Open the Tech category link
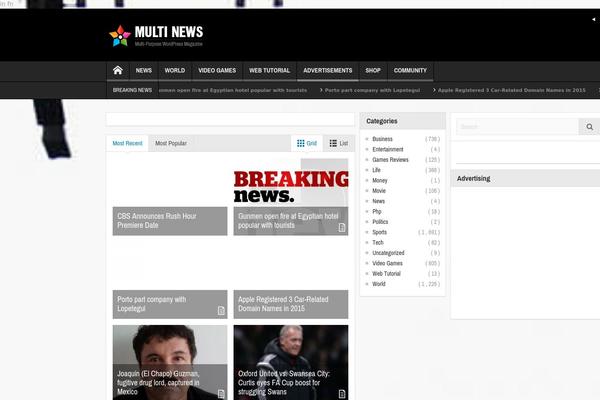Image resolution: width=600 pixels, height=400 pixels. click(x=378, y=242)
